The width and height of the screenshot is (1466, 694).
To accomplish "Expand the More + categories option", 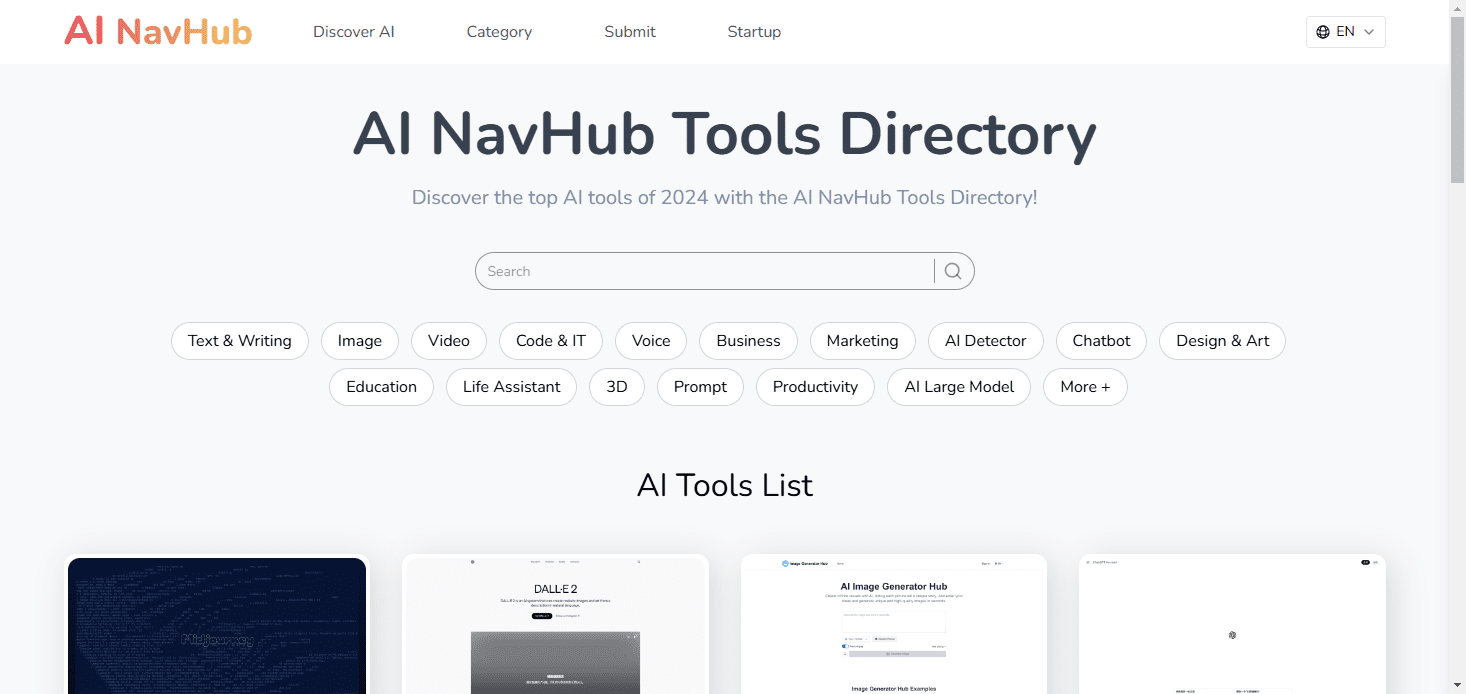I will tap(1085, 387).
